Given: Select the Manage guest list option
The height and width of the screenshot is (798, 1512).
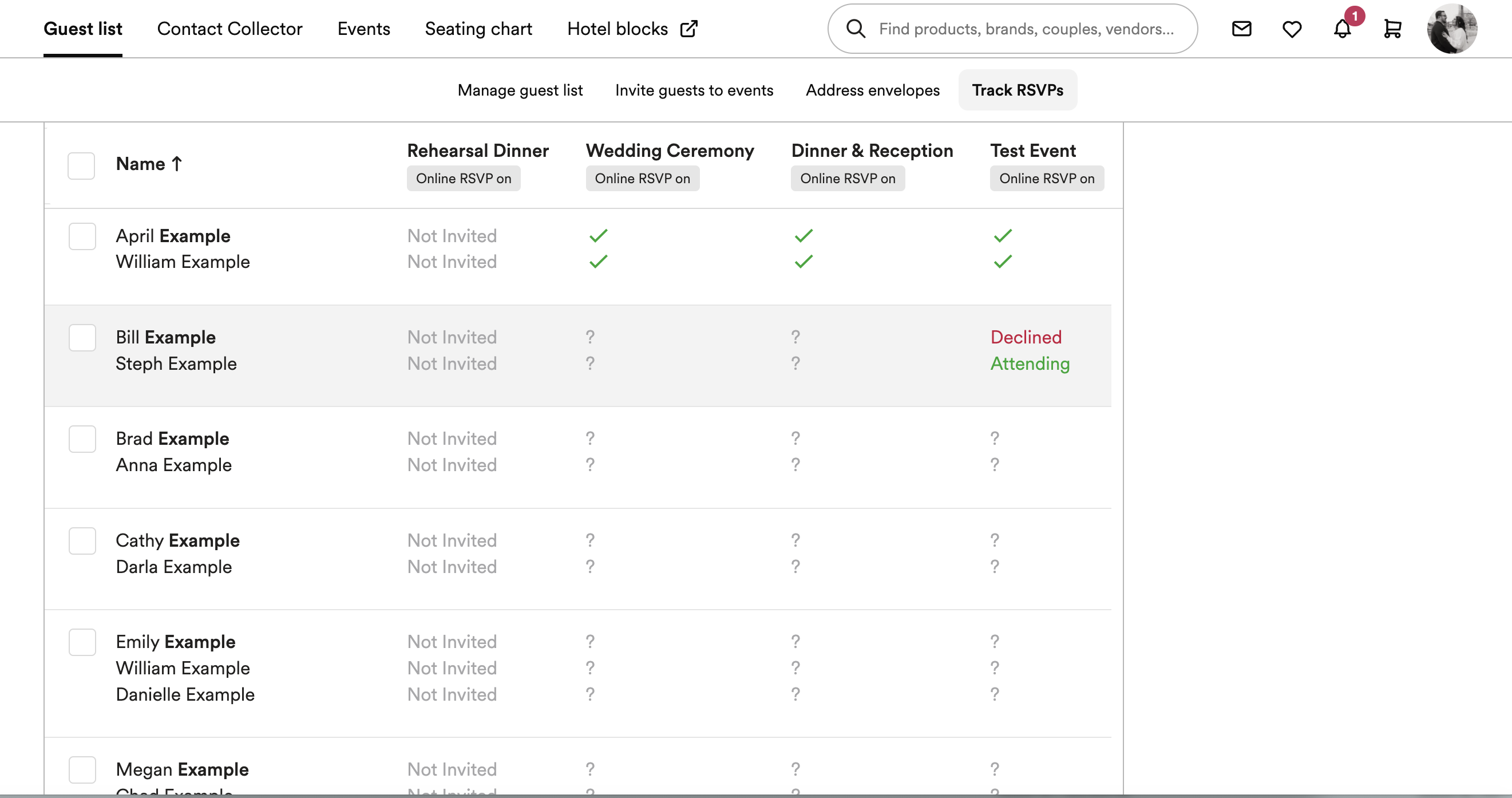Looking at the screenshot, I should [x=520, y=90].
